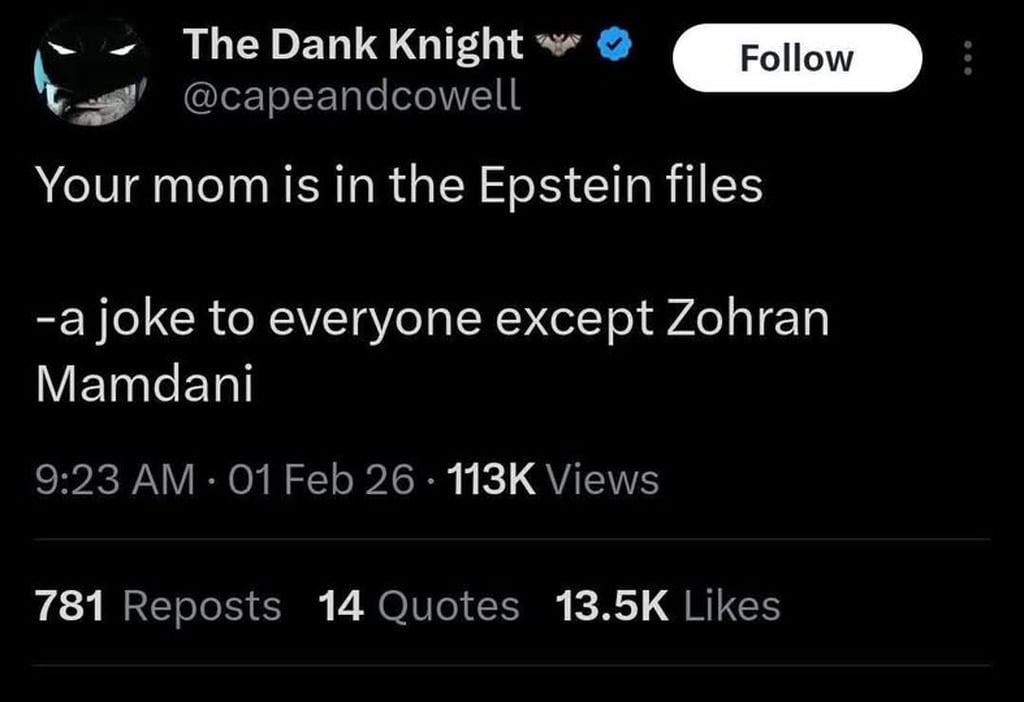Show the 781 Reposts list
This screenshot has height=702, width=1024.
[x=158, y=605]
